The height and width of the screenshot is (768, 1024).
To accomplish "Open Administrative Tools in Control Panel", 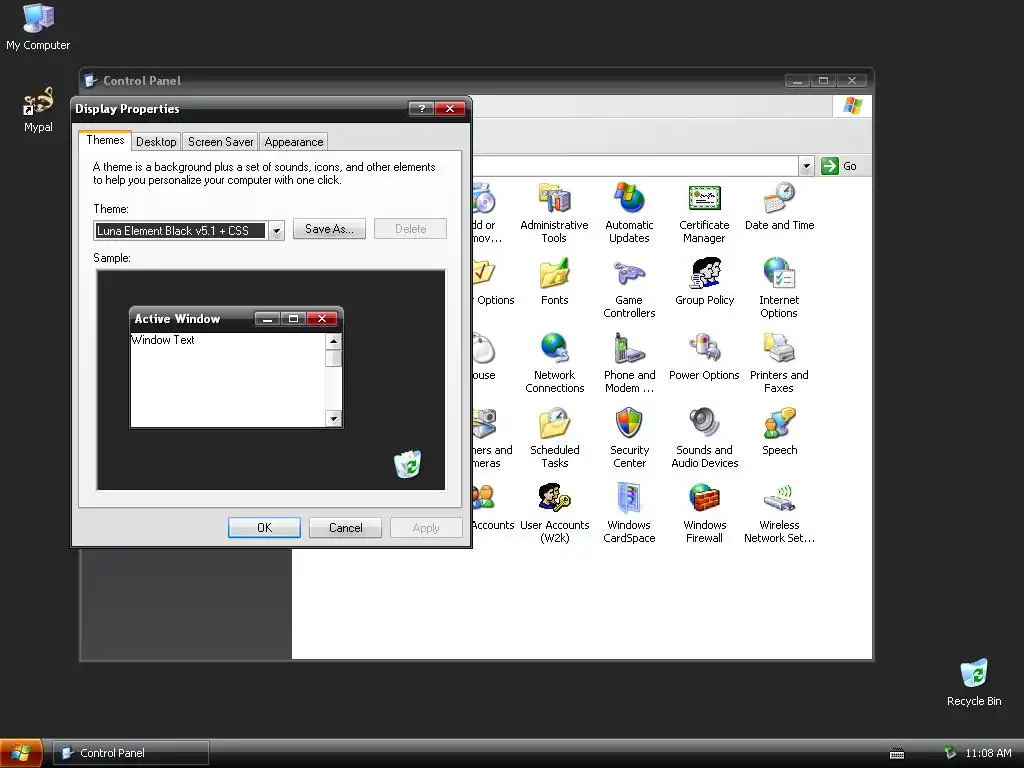I will pyautogui.click(x=554, y=213).
